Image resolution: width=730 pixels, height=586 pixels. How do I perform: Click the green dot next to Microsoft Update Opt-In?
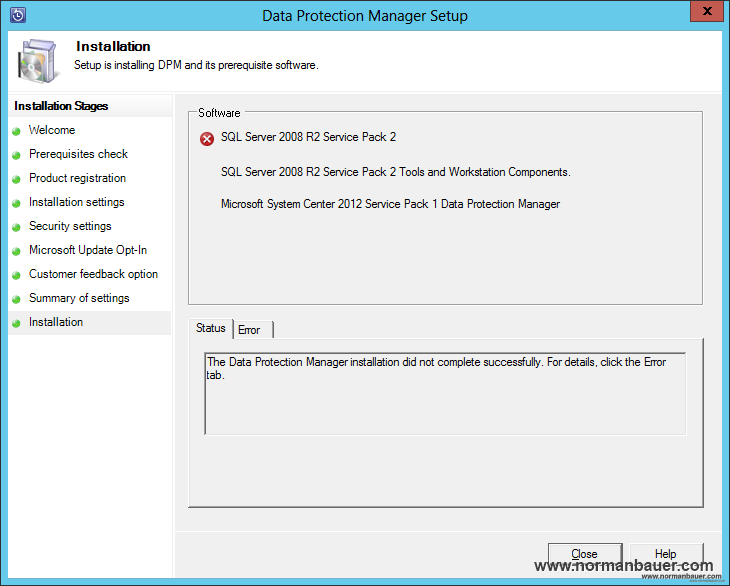[16, 251]
